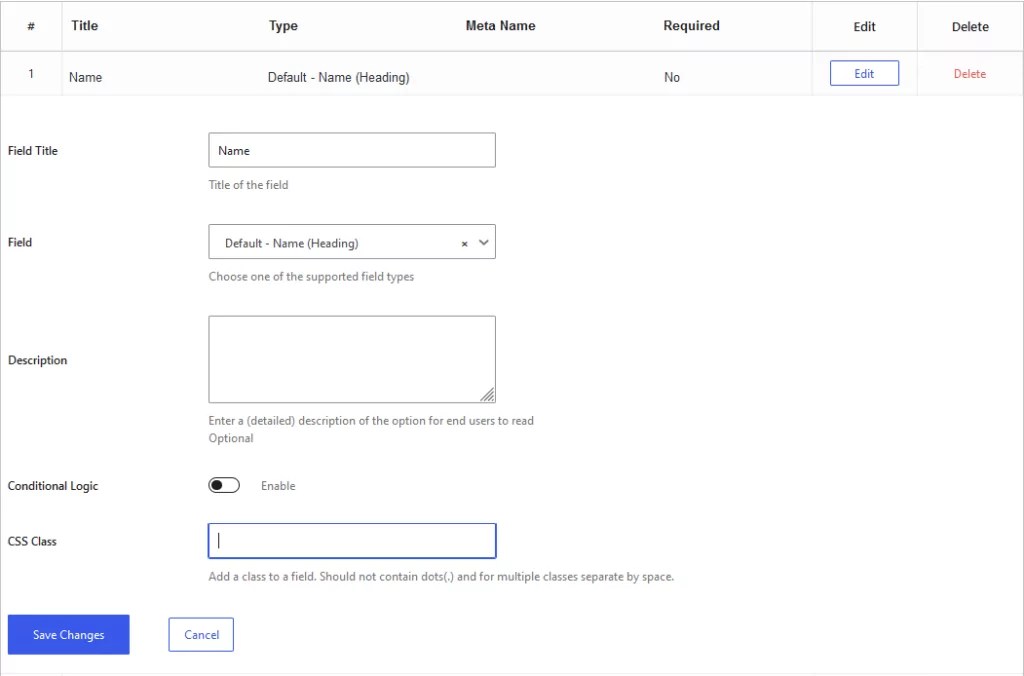Click the Save Changes button
This screenshot has width=1024, height=676.
pos(68,634)
